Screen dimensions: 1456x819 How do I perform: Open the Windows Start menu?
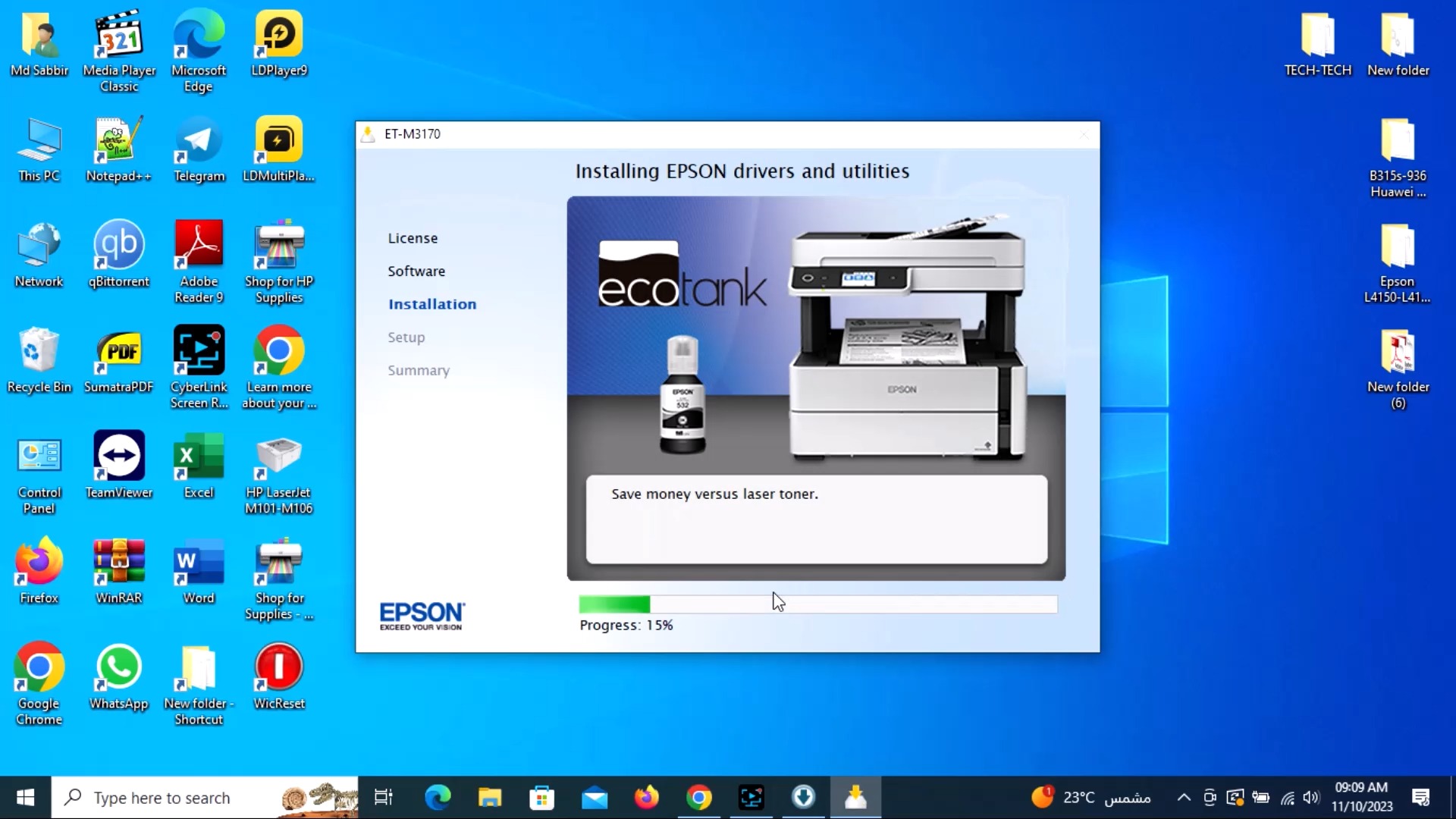tap(25, 797)
